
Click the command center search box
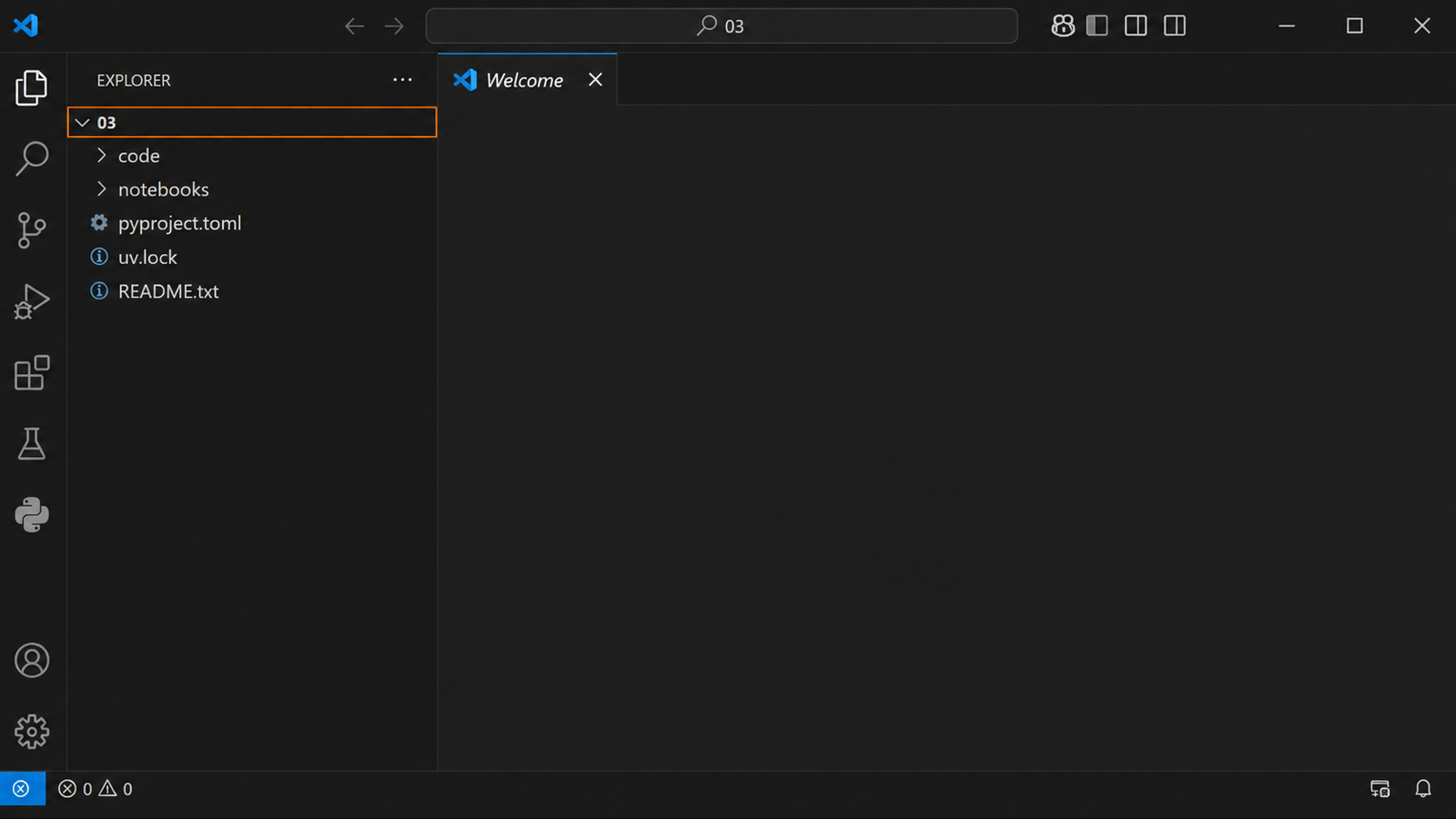point(722,25)
